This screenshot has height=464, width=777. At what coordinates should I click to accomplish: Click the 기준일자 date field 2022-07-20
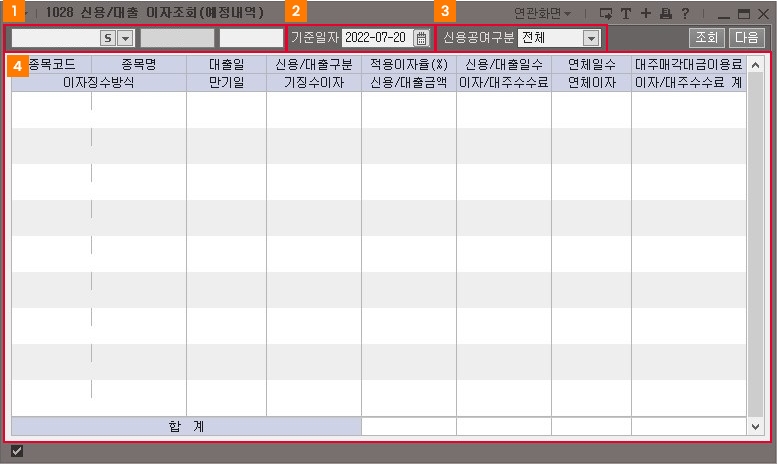pos(376,38)
